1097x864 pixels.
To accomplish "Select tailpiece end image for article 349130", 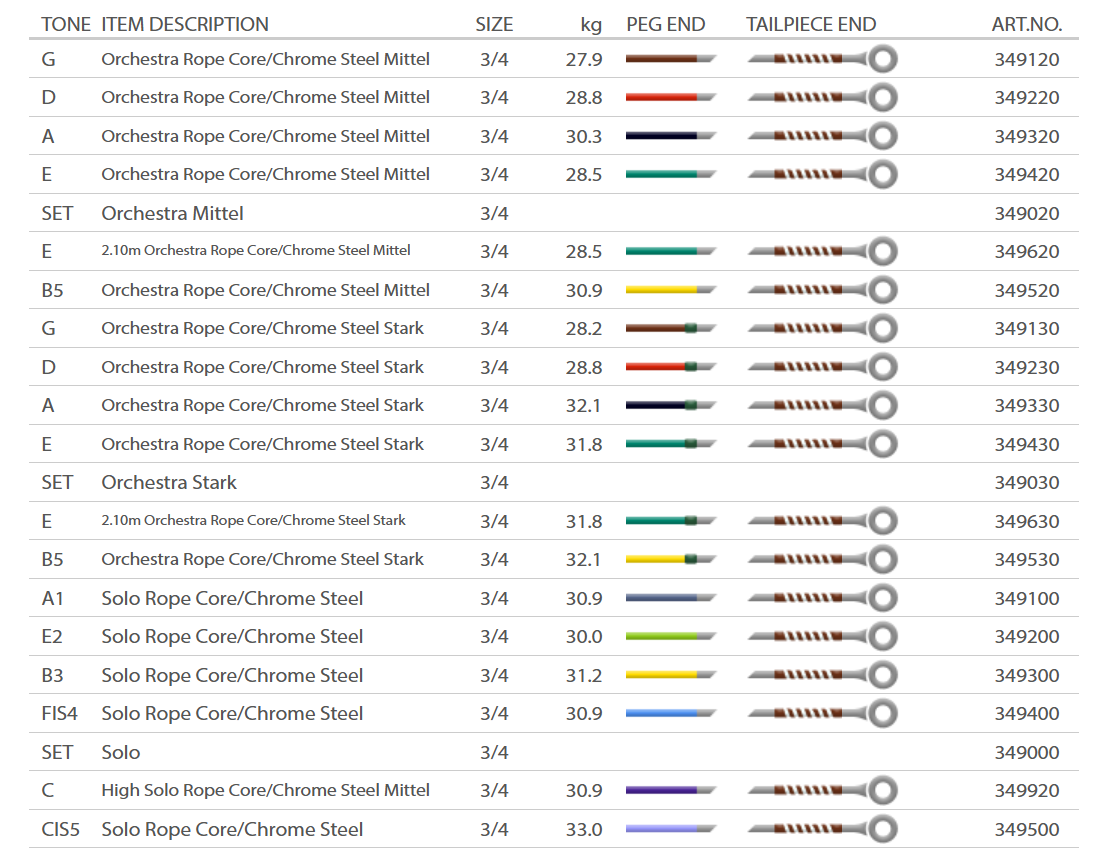I will click(822, 329).
